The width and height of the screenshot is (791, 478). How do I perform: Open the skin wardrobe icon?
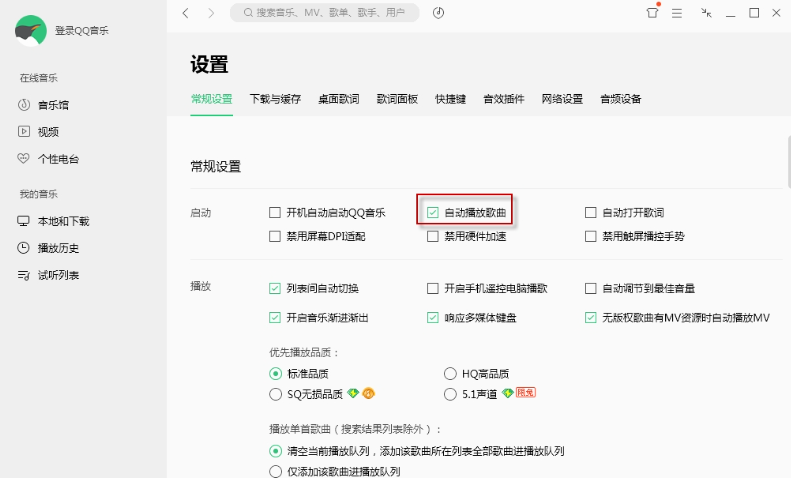(652, 13)
